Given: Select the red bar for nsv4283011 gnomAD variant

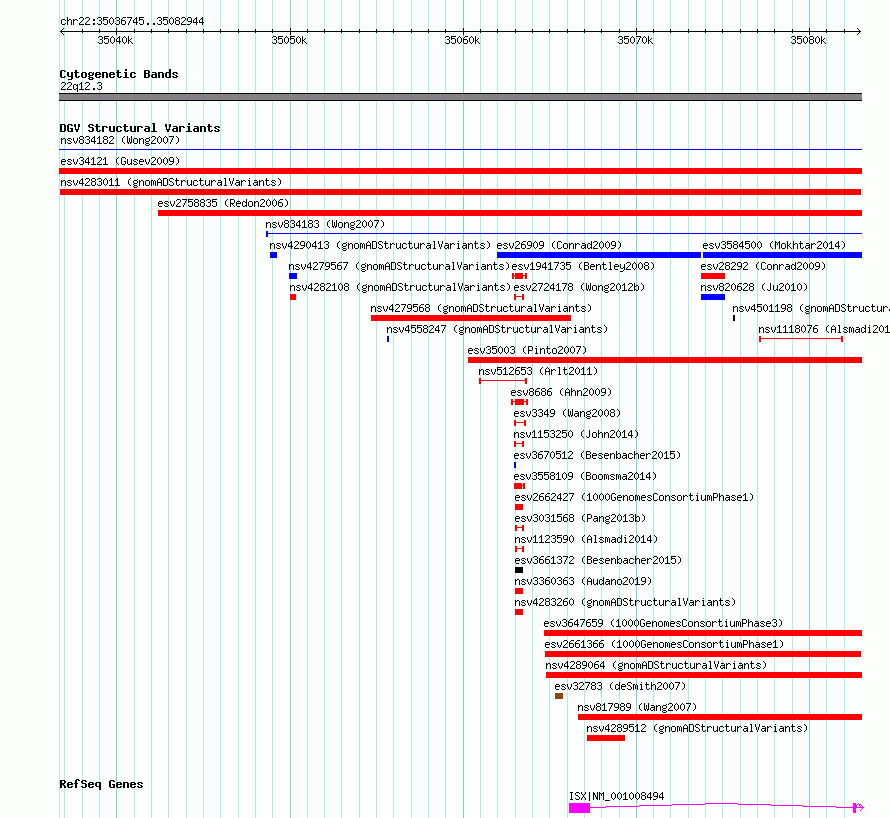Looking at the screenshot, I should pos(460,192).
